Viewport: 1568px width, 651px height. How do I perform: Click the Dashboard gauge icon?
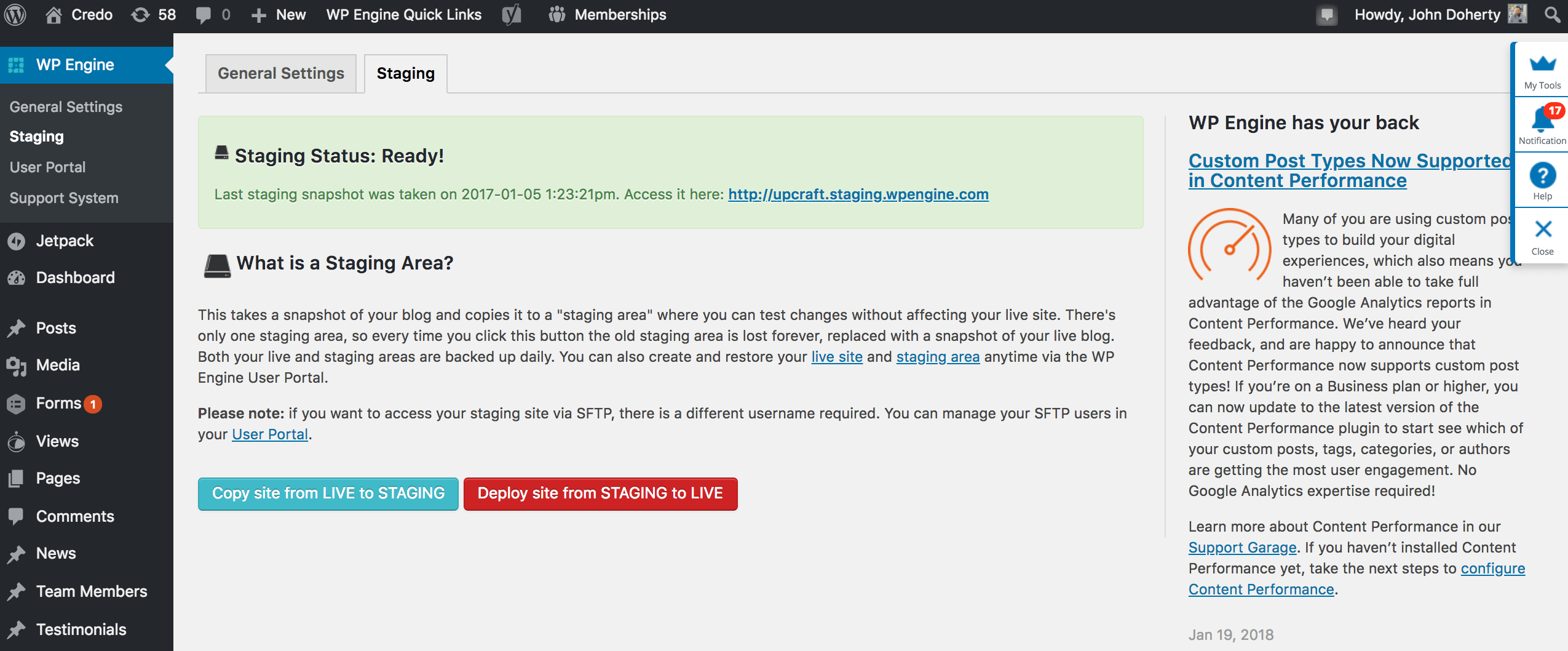coord(17,278)
